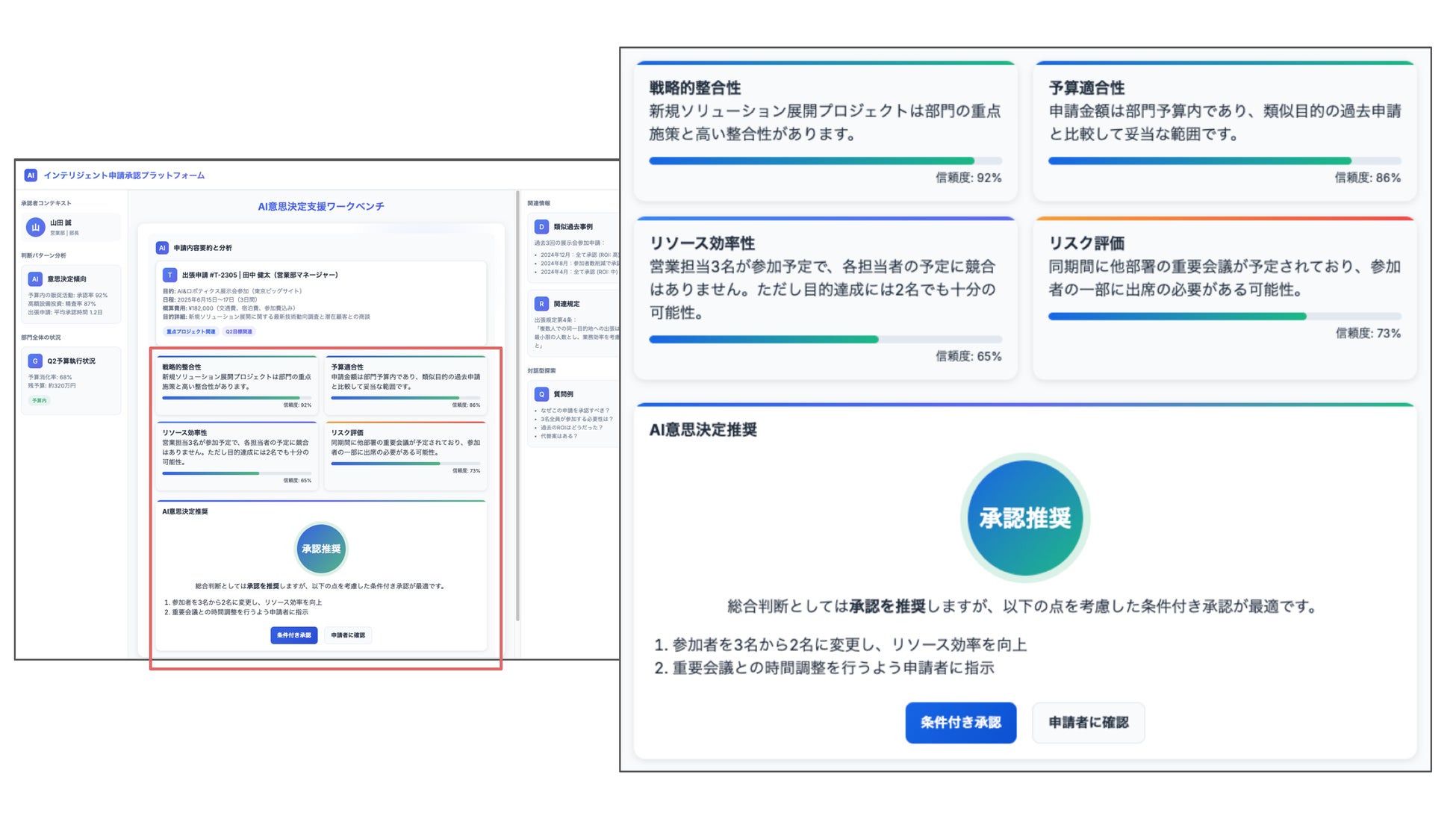The image size is (1456, 819).
Task: Select the Q2目標関連 tag
Action: point(239,331)
